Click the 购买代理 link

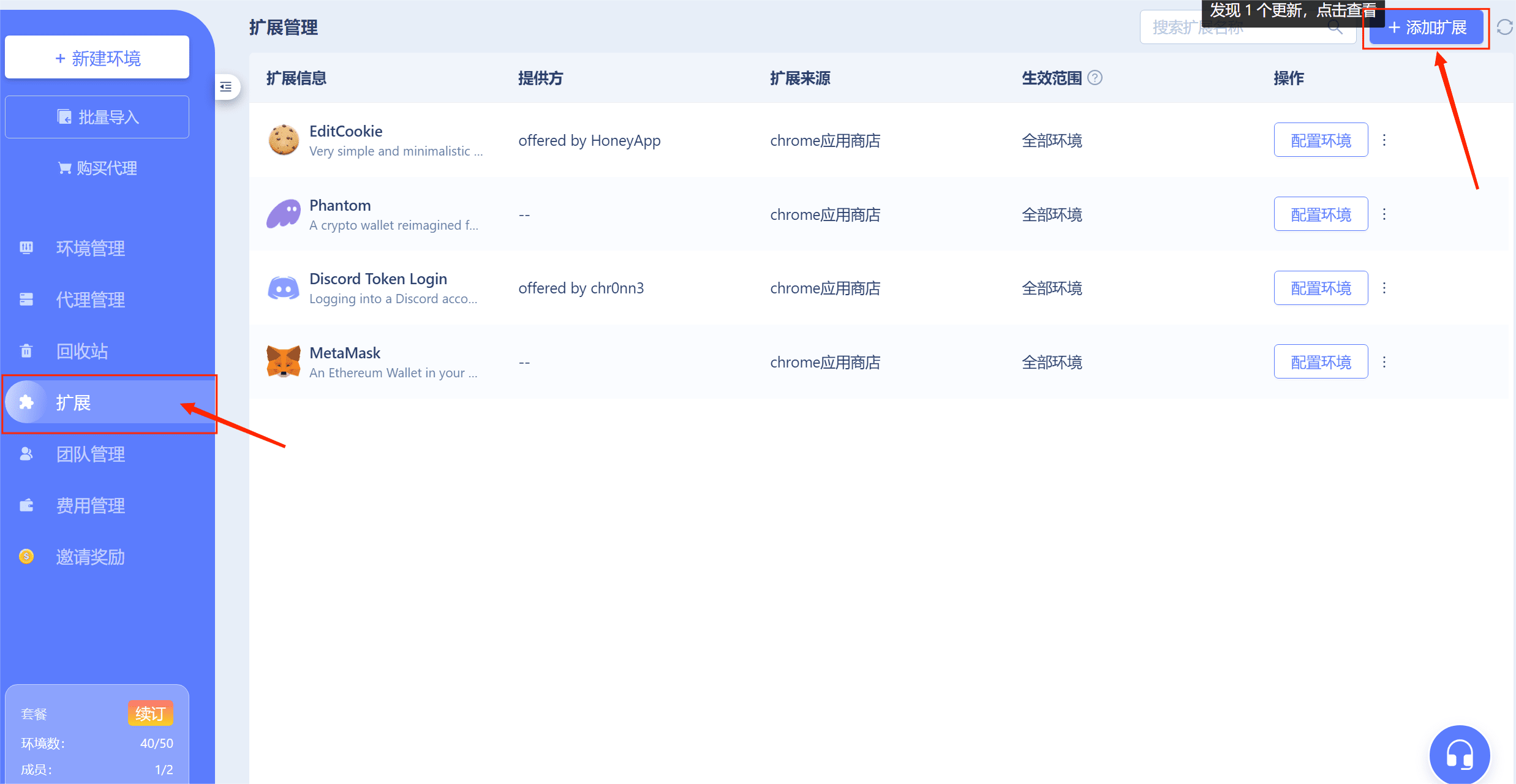pyautogui.click(x=97, y=168)
